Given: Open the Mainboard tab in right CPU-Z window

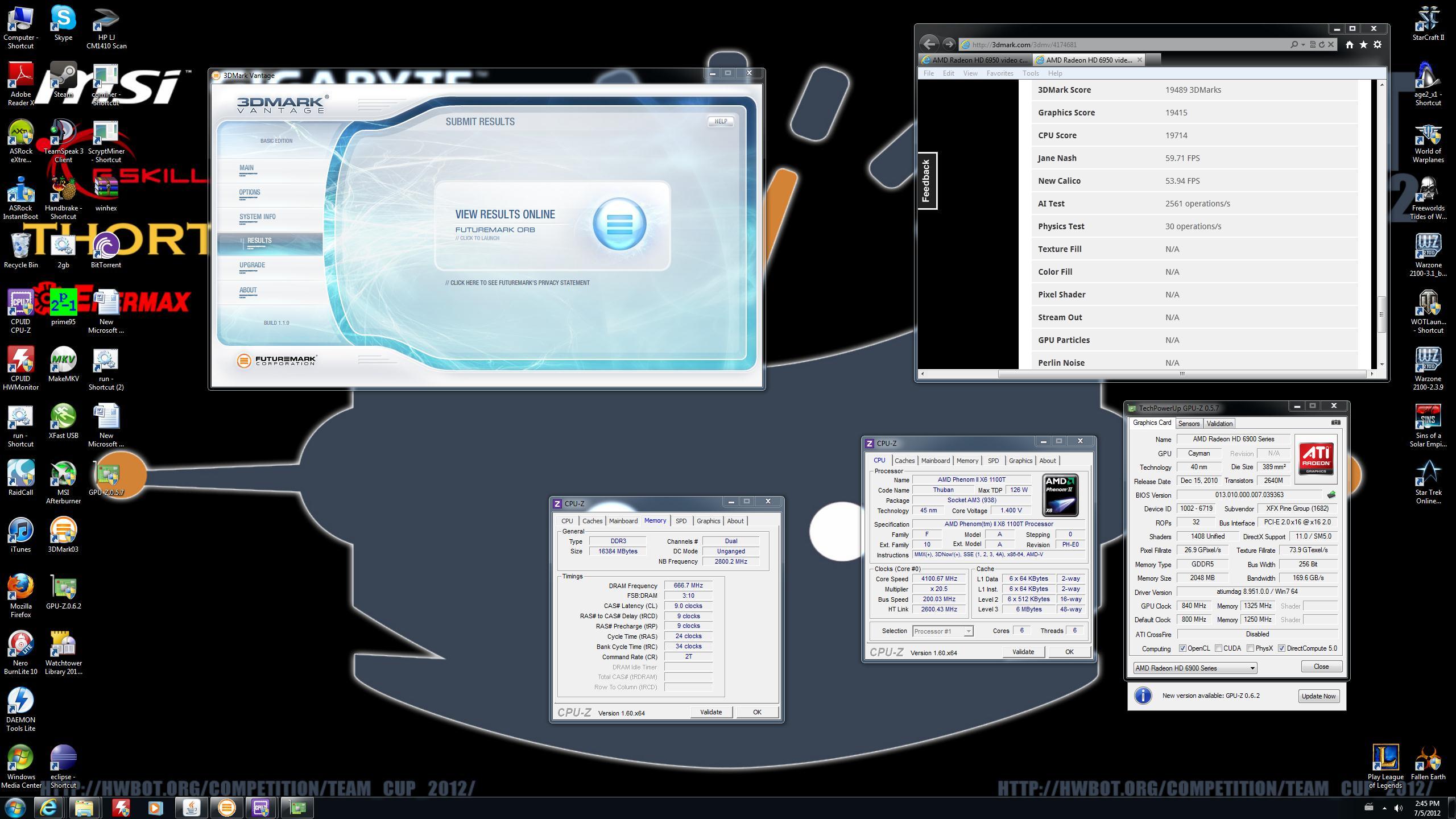Looking at the screenshot, I should point(935,461).
